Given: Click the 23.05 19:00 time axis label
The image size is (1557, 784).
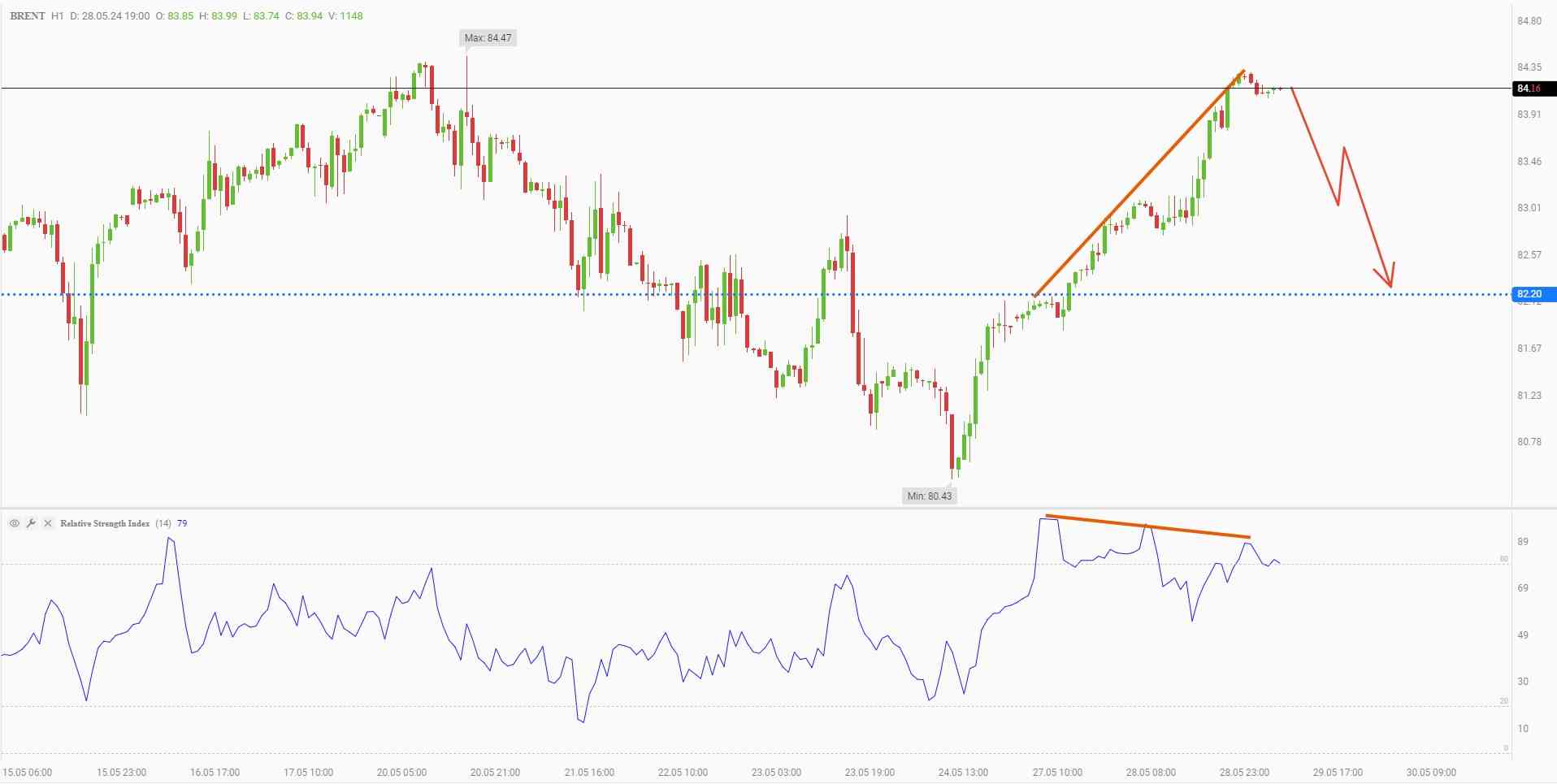Looking at the screenshot, I should click(x=870, y=773).
